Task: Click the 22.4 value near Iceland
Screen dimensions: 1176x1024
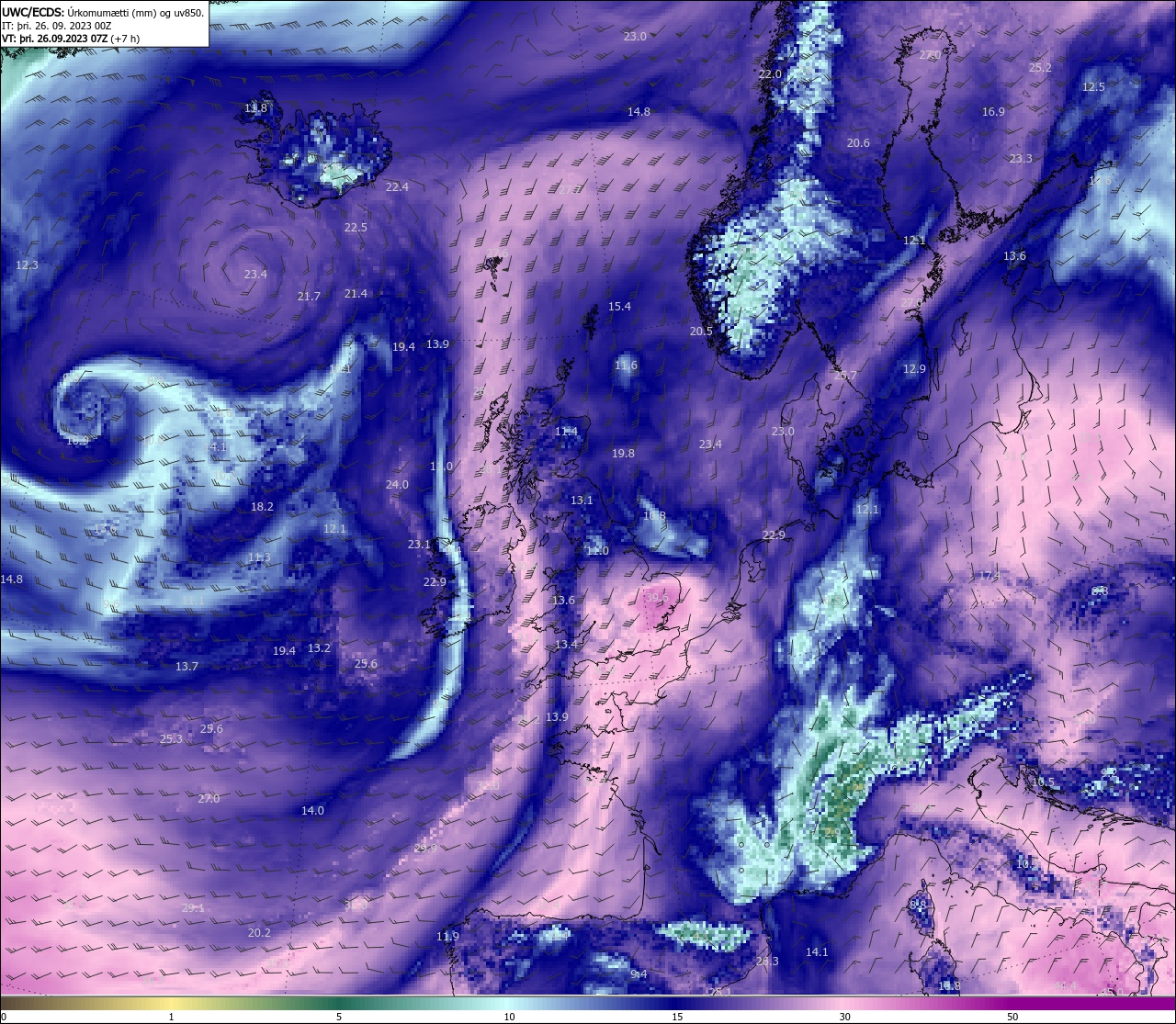Action: pos(397,187)
